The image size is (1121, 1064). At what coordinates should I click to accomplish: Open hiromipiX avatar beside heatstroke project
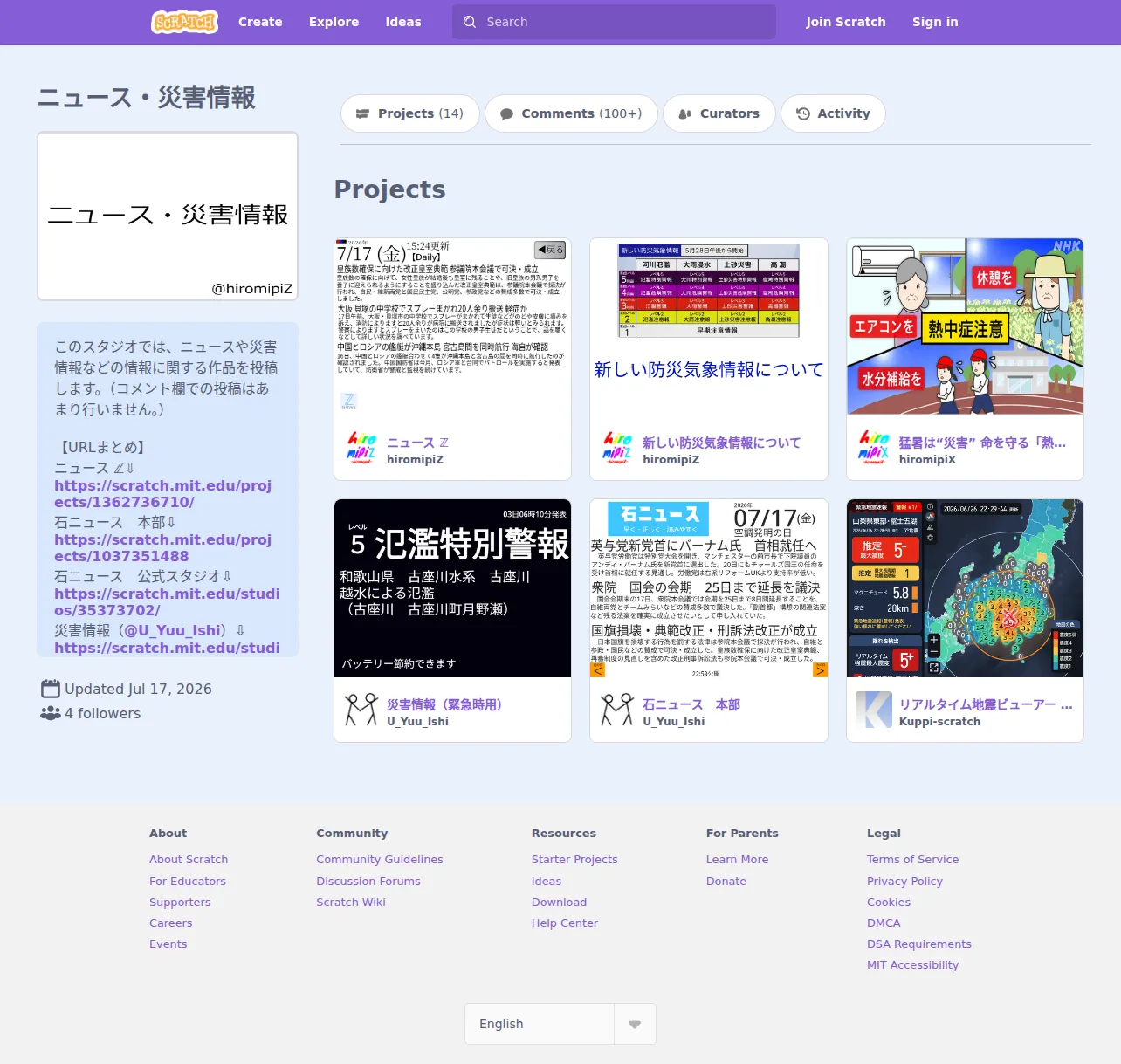click(873, 448)
